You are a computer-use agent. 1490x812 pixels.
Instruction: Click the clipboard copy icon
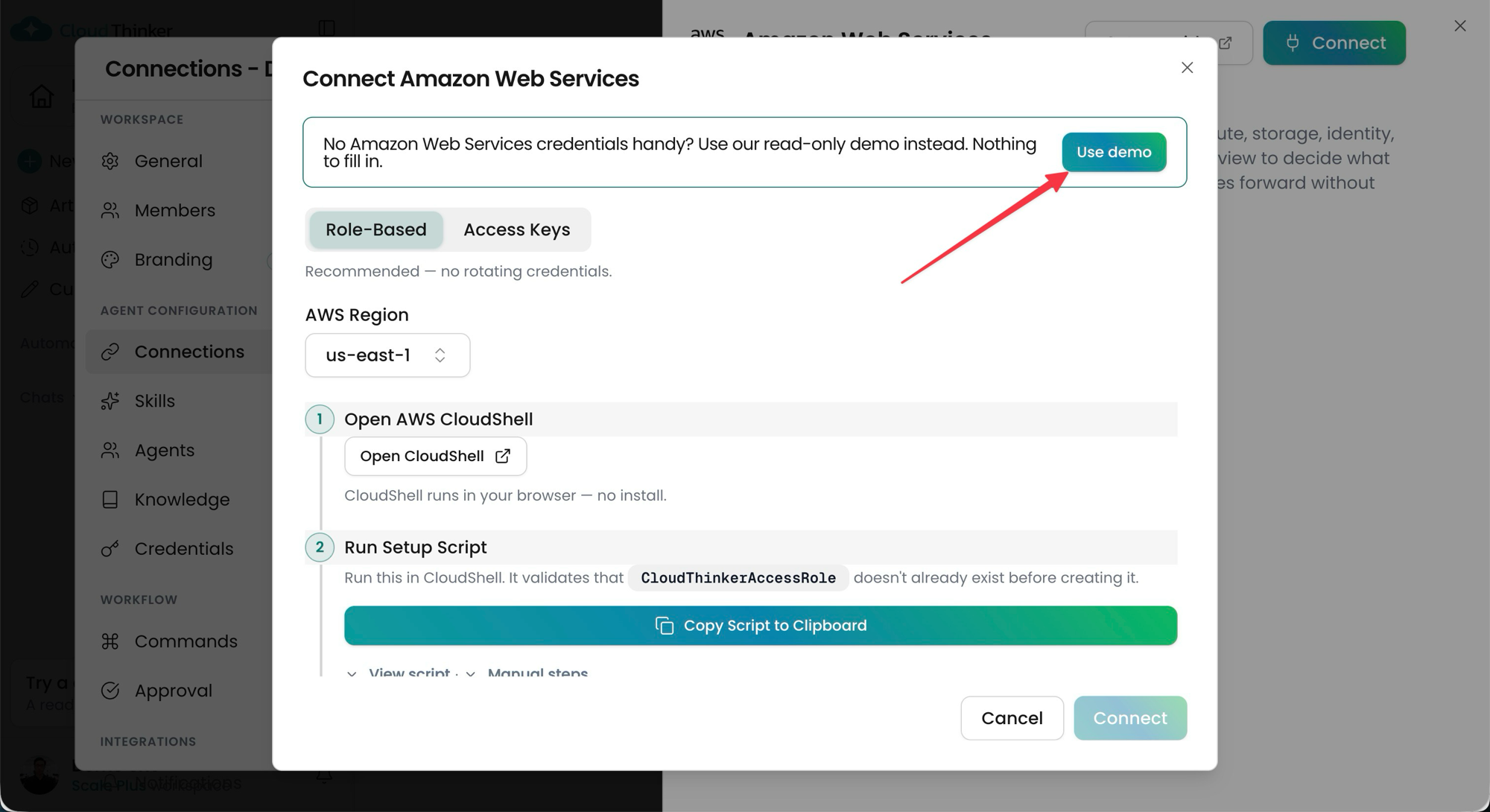665,626
